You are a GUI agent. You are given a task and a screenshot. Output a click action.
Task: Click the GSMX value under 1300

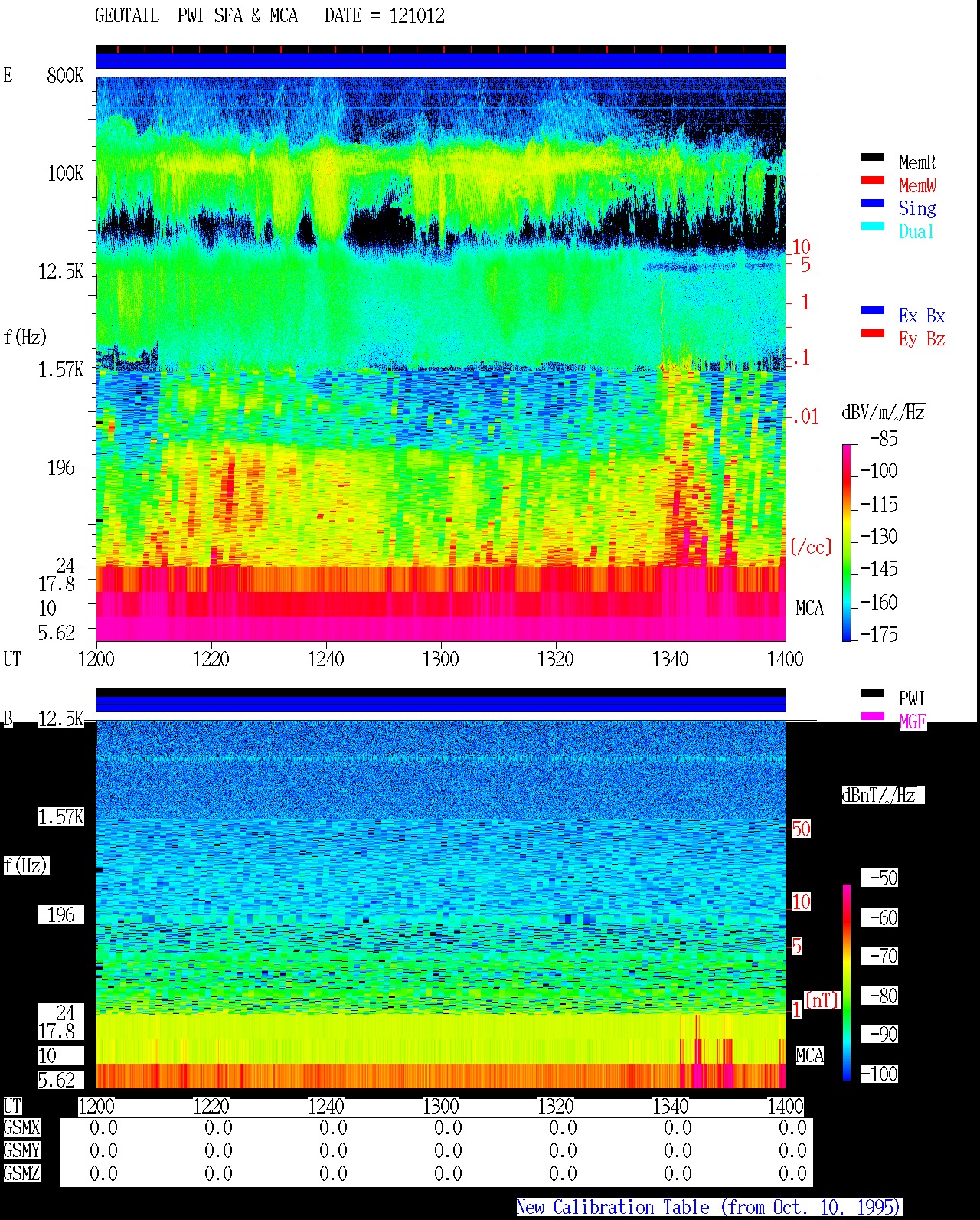(448, 1128)
